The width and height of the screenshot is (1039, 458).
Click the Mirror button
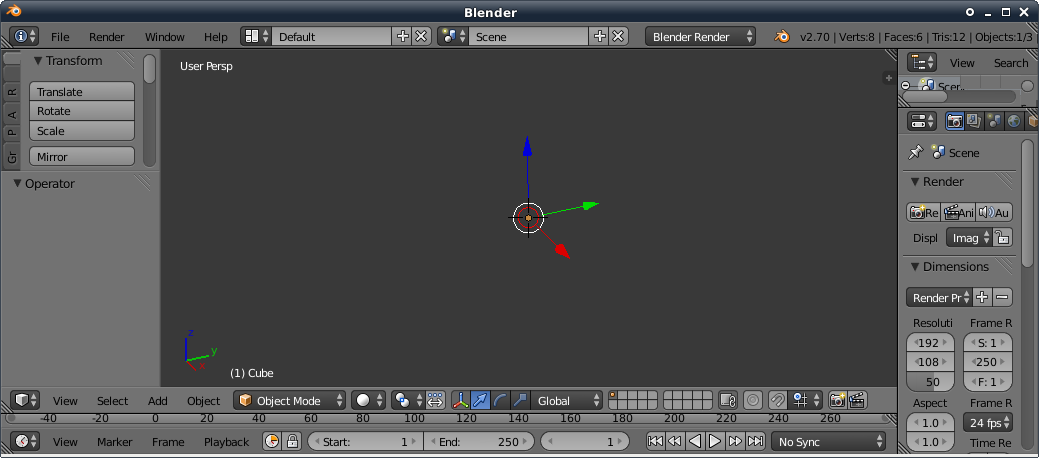pos(82,156)
